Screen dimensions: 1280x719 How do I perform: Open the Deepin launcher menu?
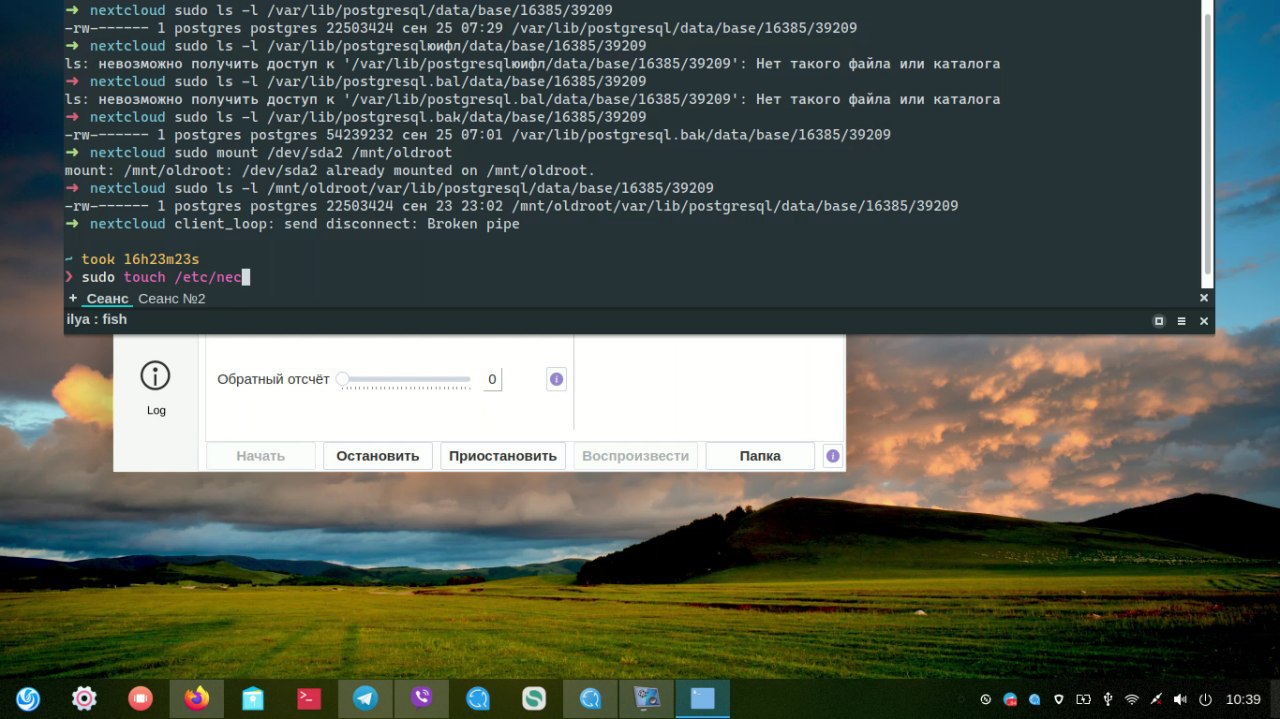(28, 699)
